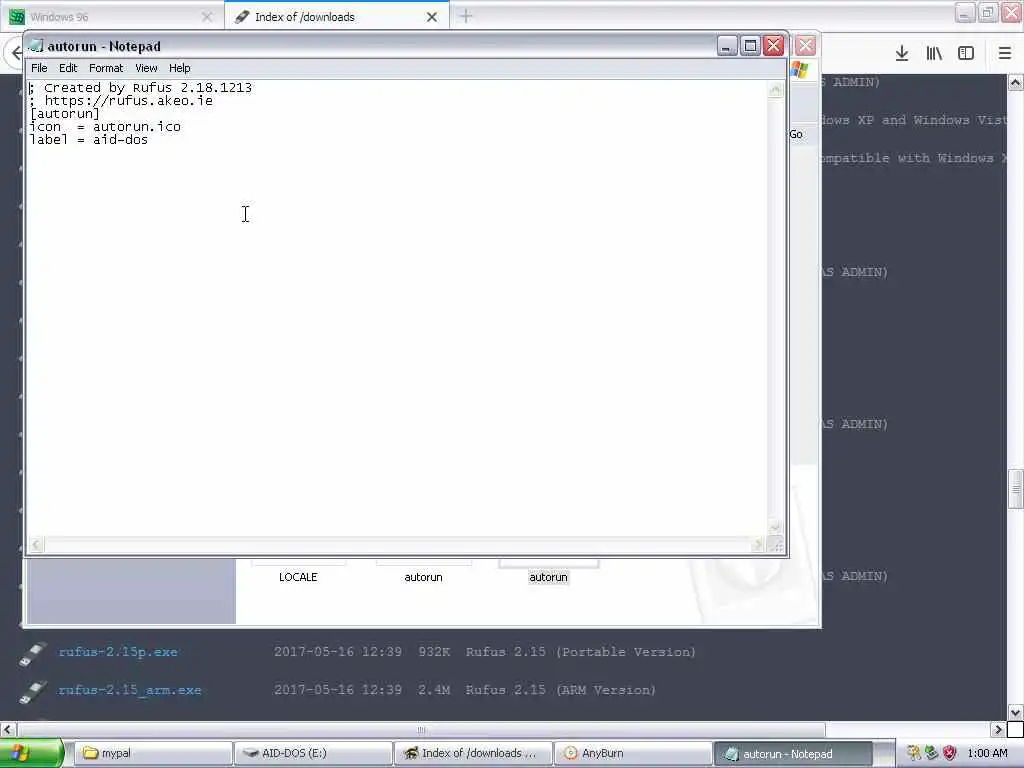The height and width of the screenshot is (768, 1024).
Task: Click the Windows flag logo in Explorer
Action: click(799, 69)
